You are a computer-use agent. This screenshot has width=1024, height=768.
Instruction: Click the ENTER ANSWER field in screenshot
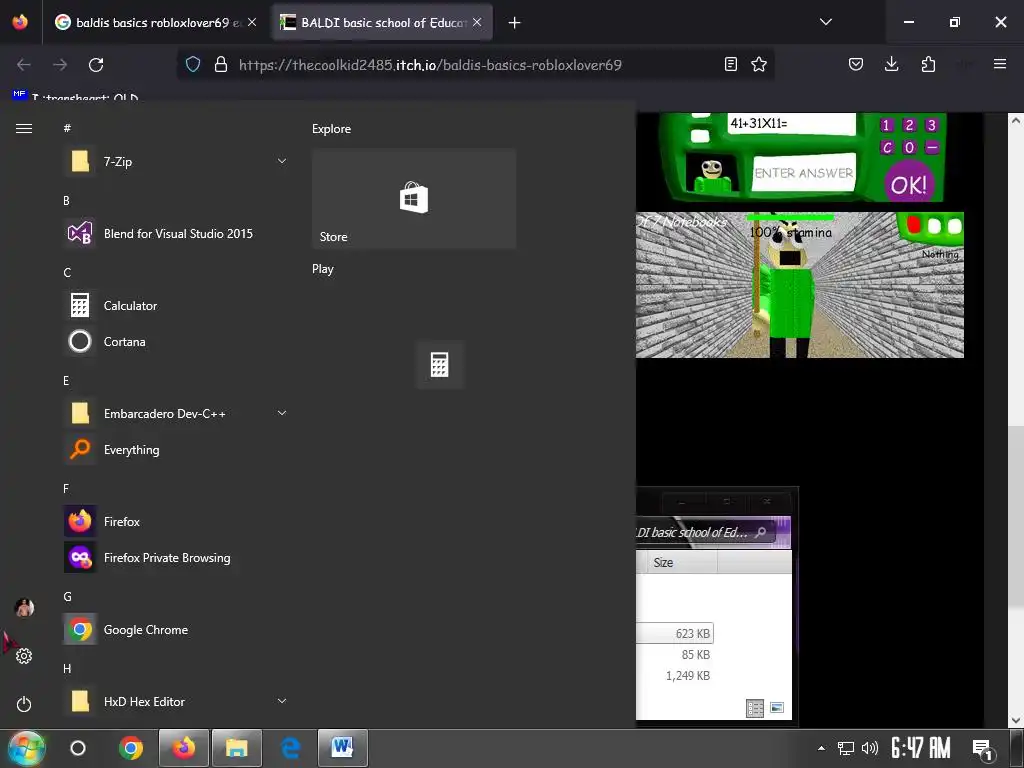(804, 173)
